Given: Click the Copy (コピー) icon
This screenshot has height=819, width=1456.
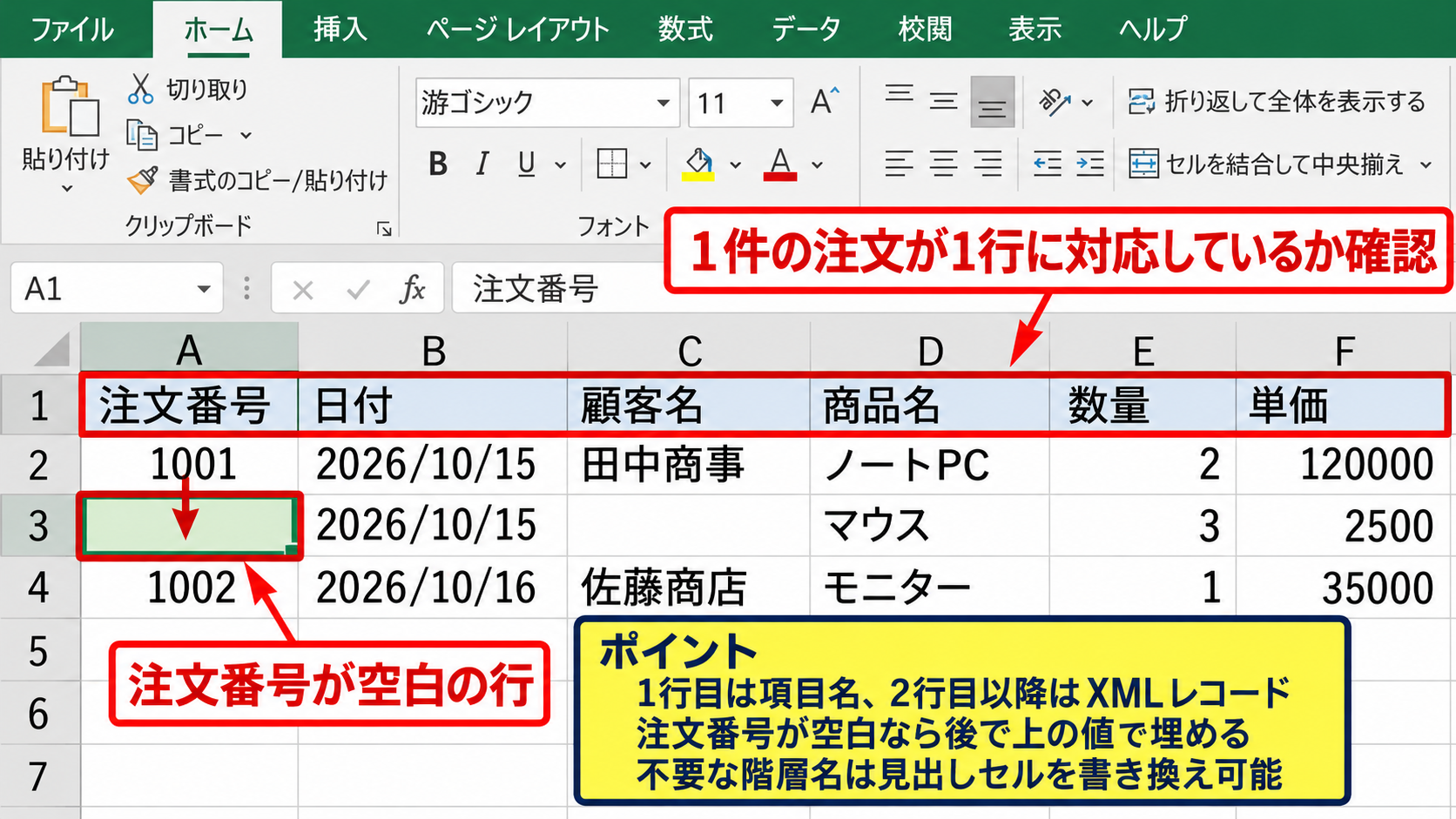Looking at the screenshot, I should pyautogui.click(x=141, y=135).
